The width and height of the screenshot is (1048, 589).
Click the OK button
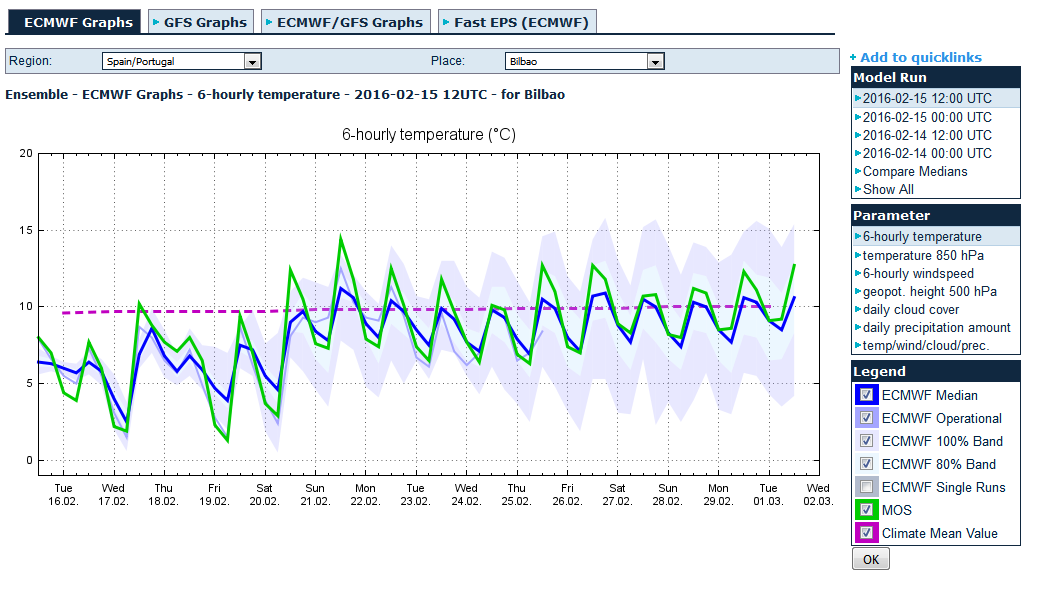[871, 560]
